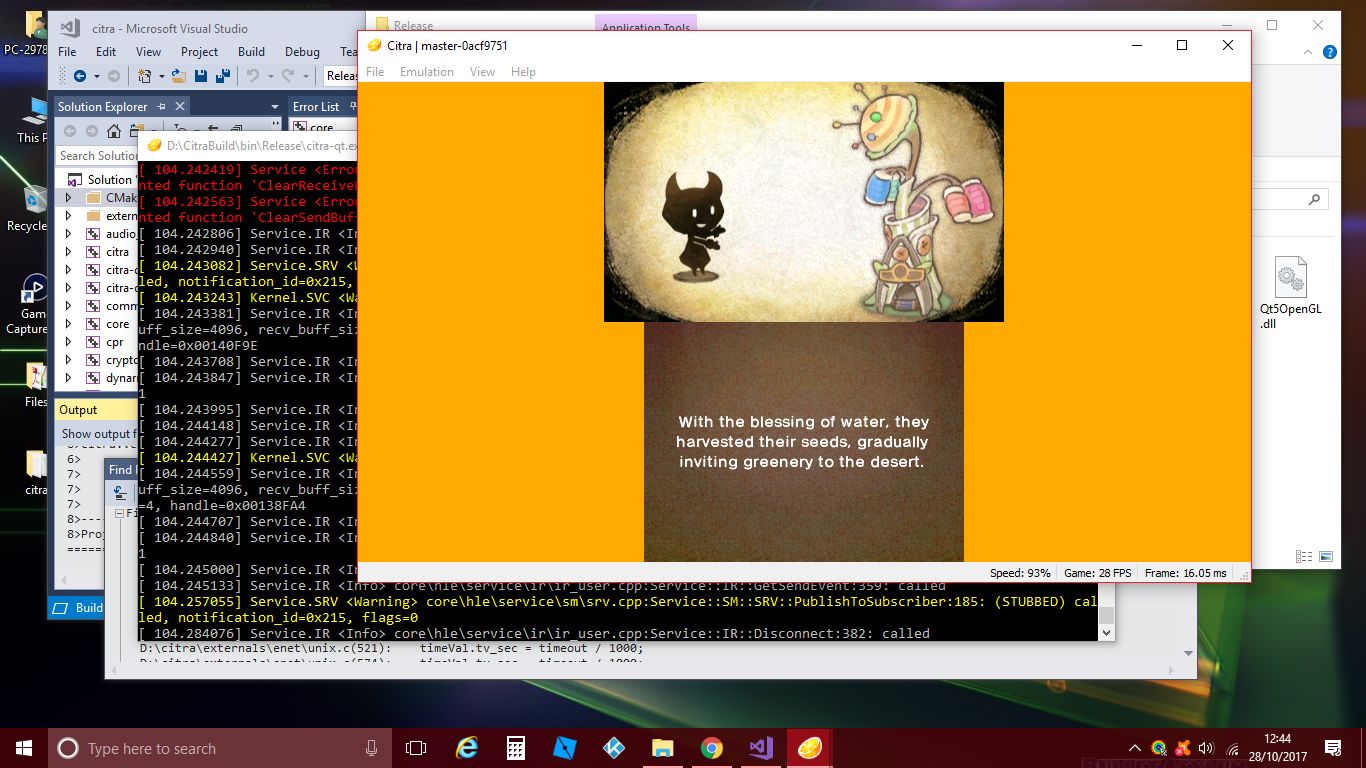
Task: Open the Solution Explorer window options dropdown
Action: [x=275, y=107]
